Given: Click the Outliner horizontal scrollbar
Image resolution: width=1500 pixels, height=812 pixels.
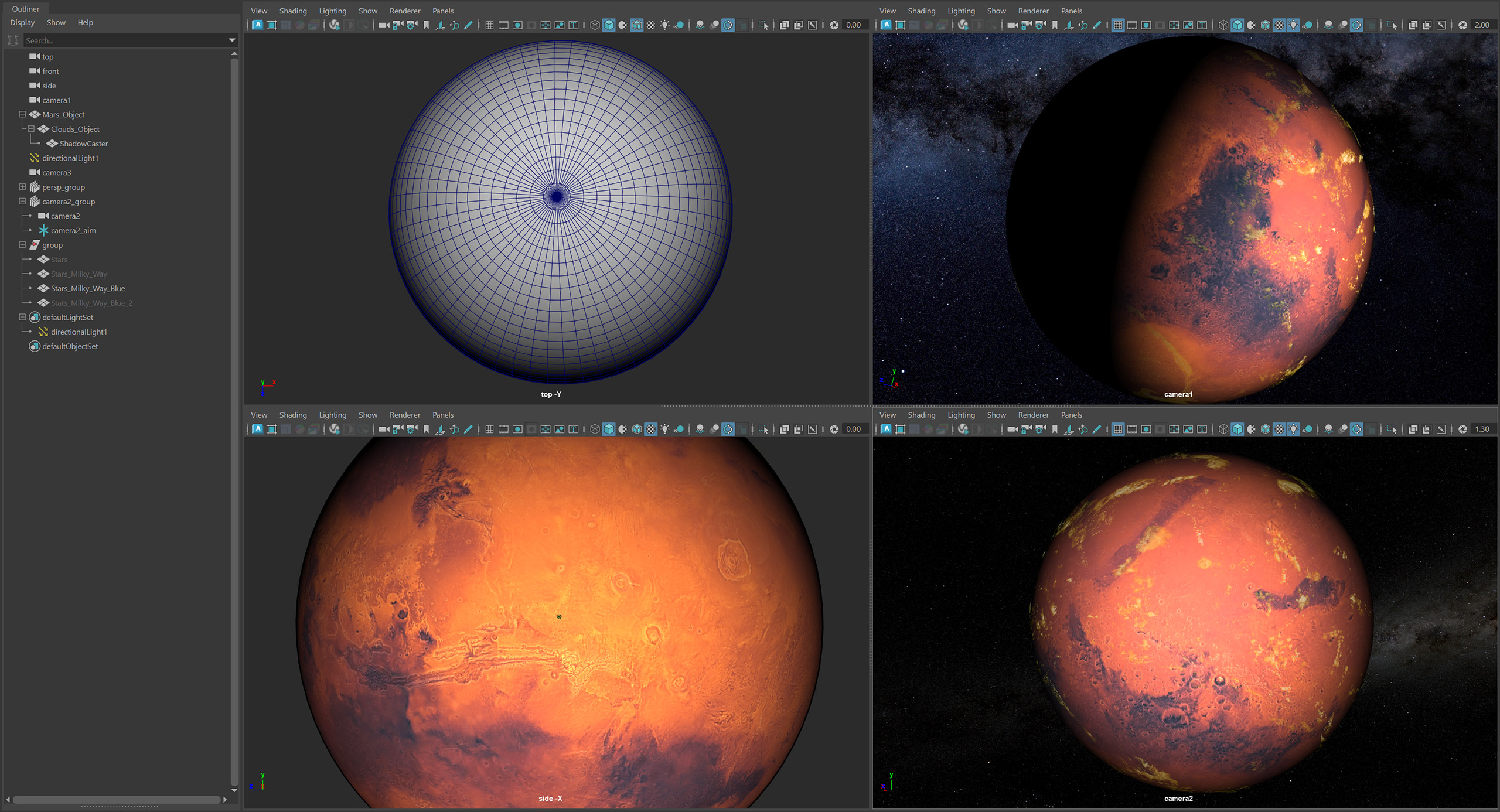Looking at the screenshot, I should coord(116,799).
